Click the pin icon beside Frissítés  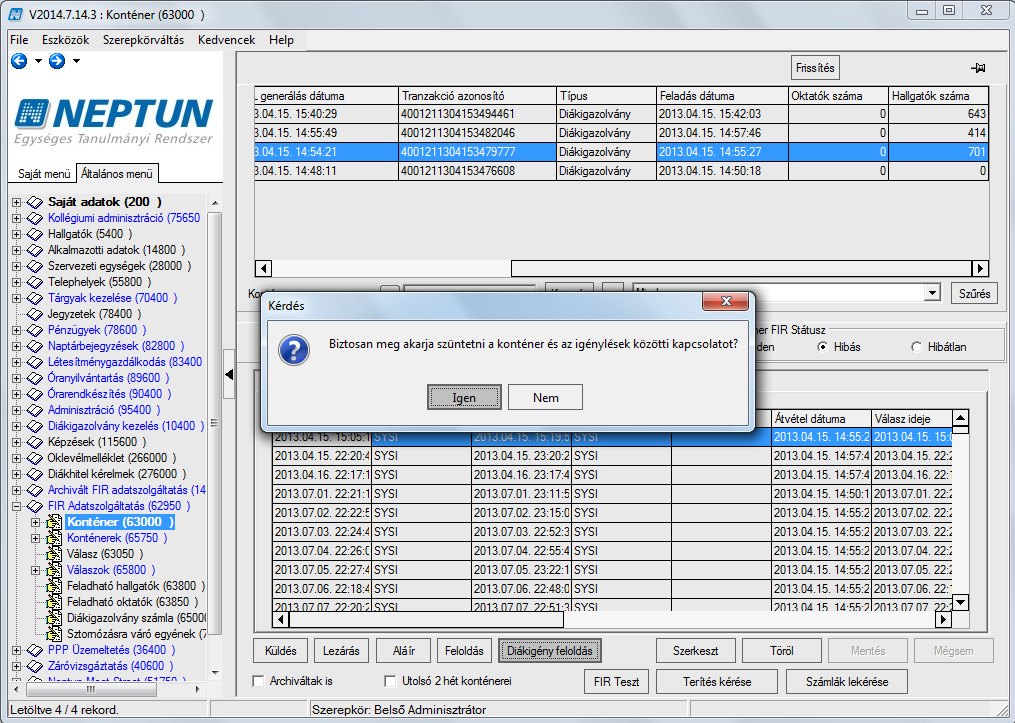coord(978,68)
